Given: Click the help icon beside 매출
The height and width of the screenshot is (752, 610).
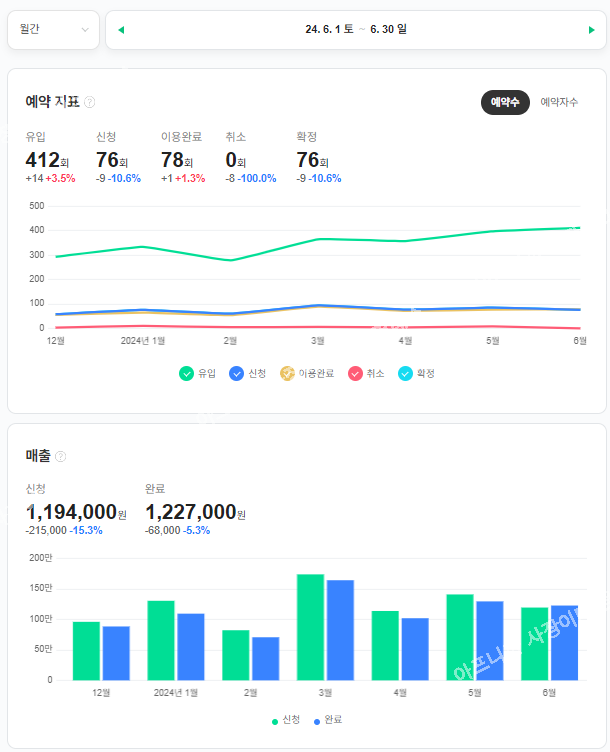Looking at the screenshot, I should pos(61,457).
